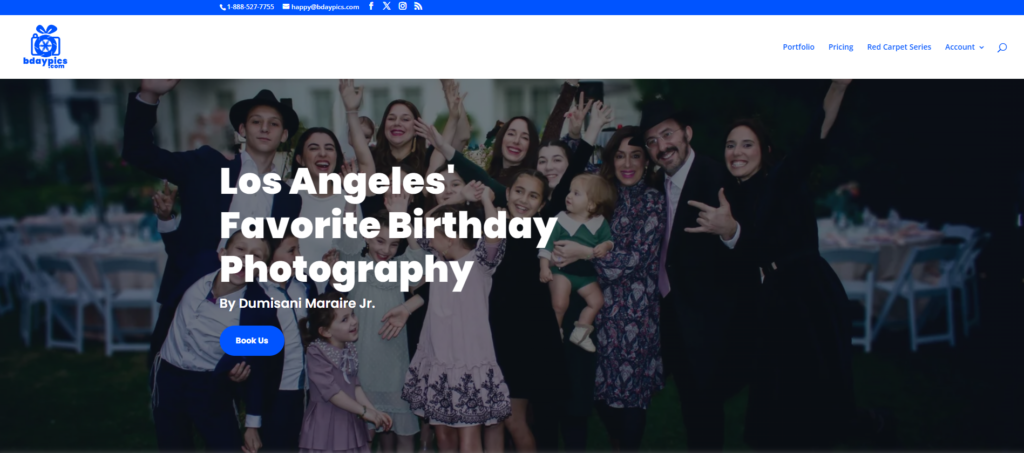Click the bdaypics camera logo

pyautogui.click(x=45, y=46)
